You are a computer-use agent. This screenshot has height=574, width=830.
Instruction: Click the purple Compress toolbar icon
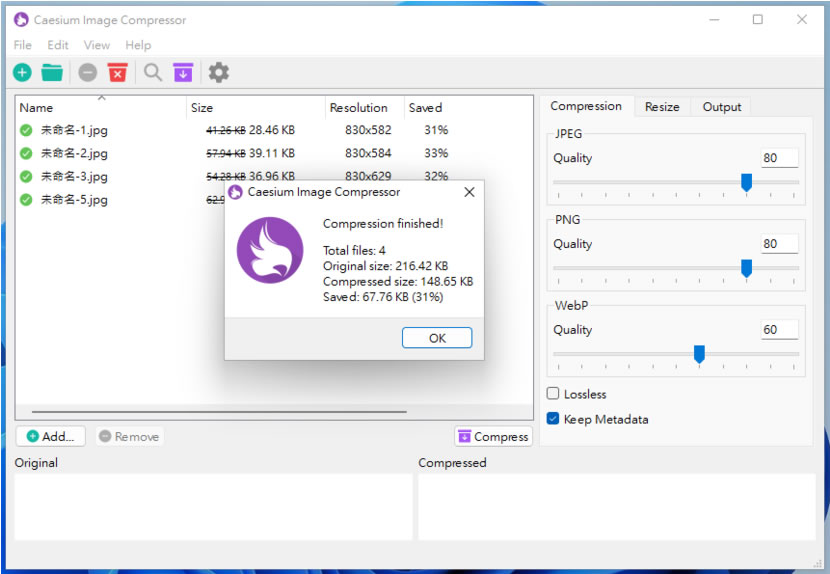182,72
